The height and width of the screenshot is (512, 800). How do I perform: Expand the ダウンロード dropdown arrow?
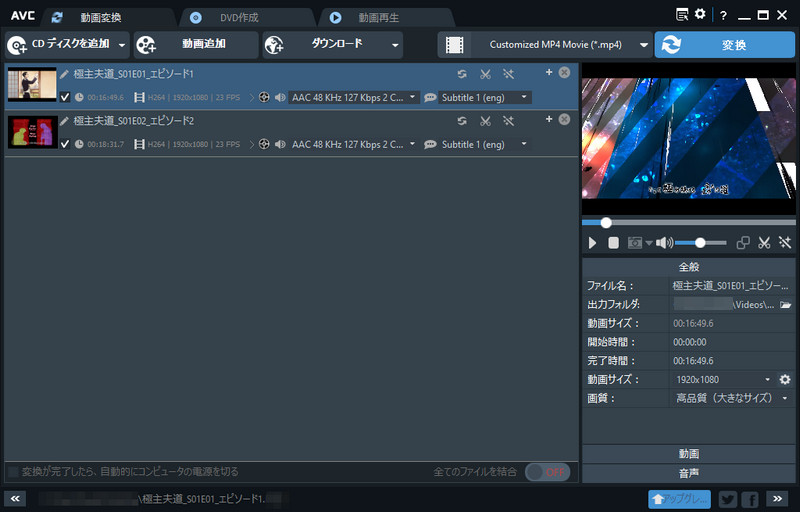click(395, 45)
